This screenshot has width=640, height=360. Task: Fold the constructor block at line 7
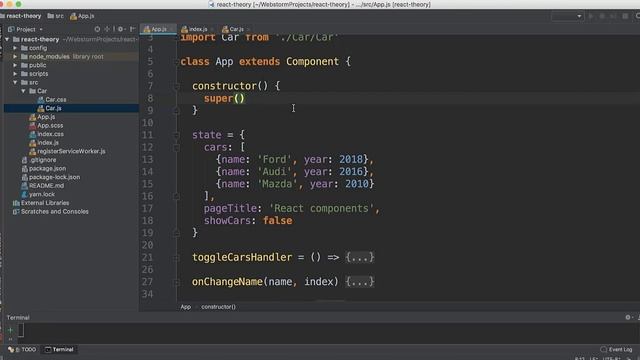tap(177, 86)
